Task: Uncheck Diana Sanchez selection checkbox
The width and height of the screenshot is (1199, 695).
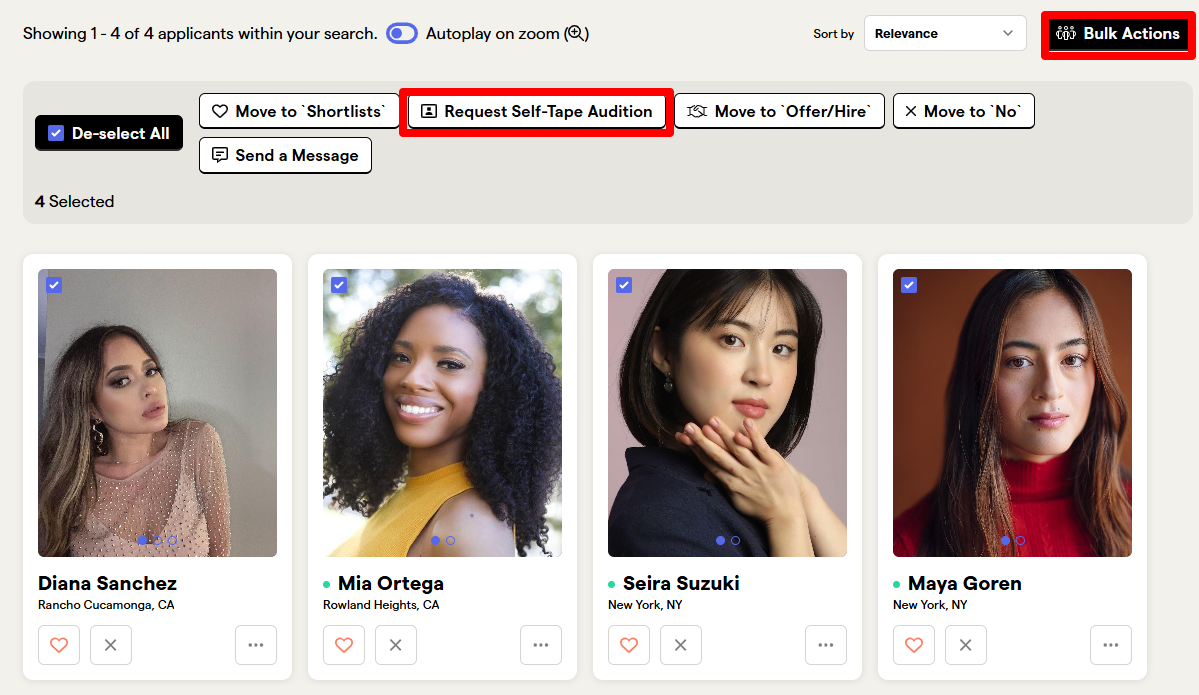Action: point(54,285)
